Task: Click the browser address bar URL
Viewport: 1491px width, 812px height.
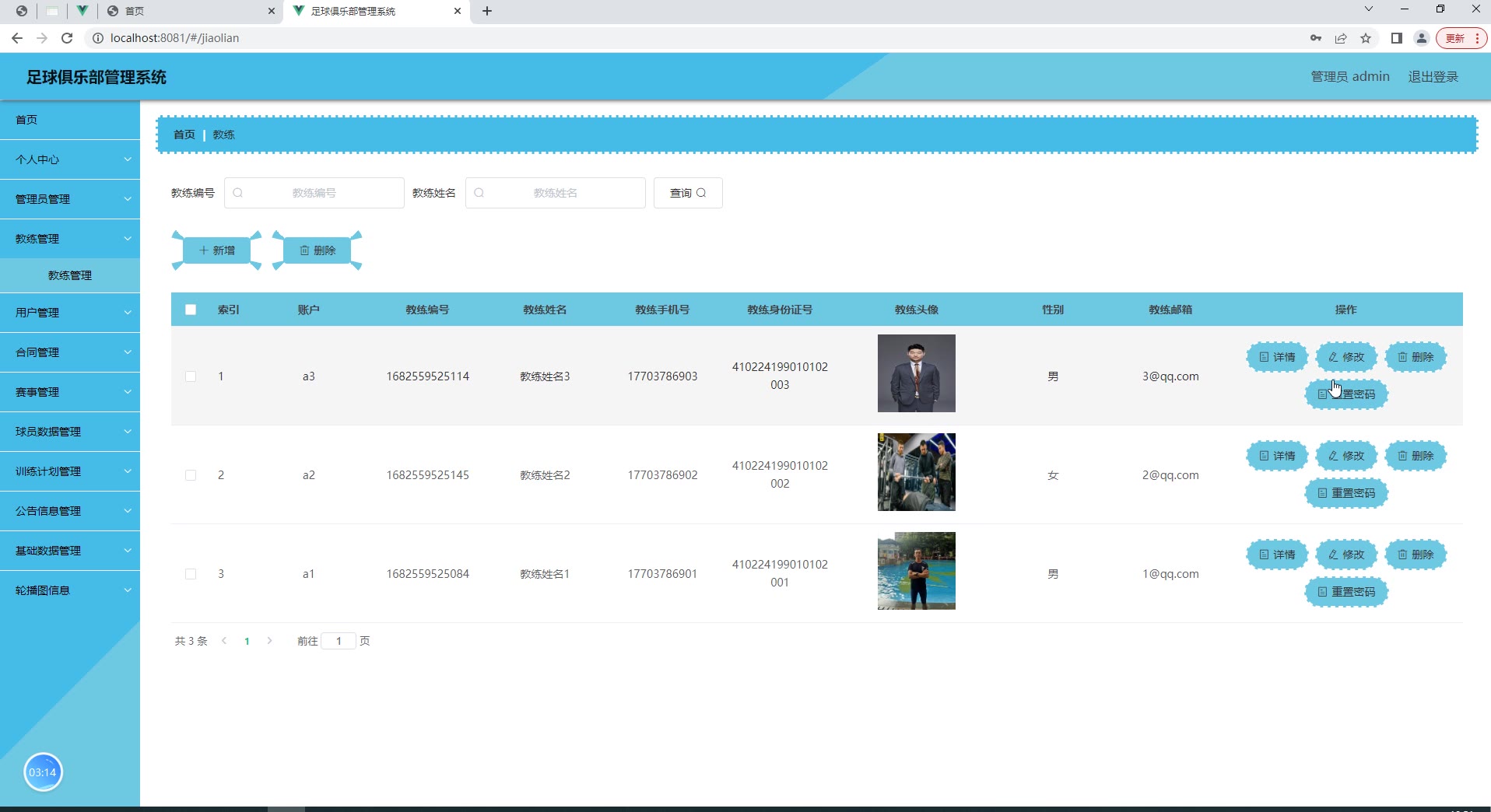Action: (175, 38)
